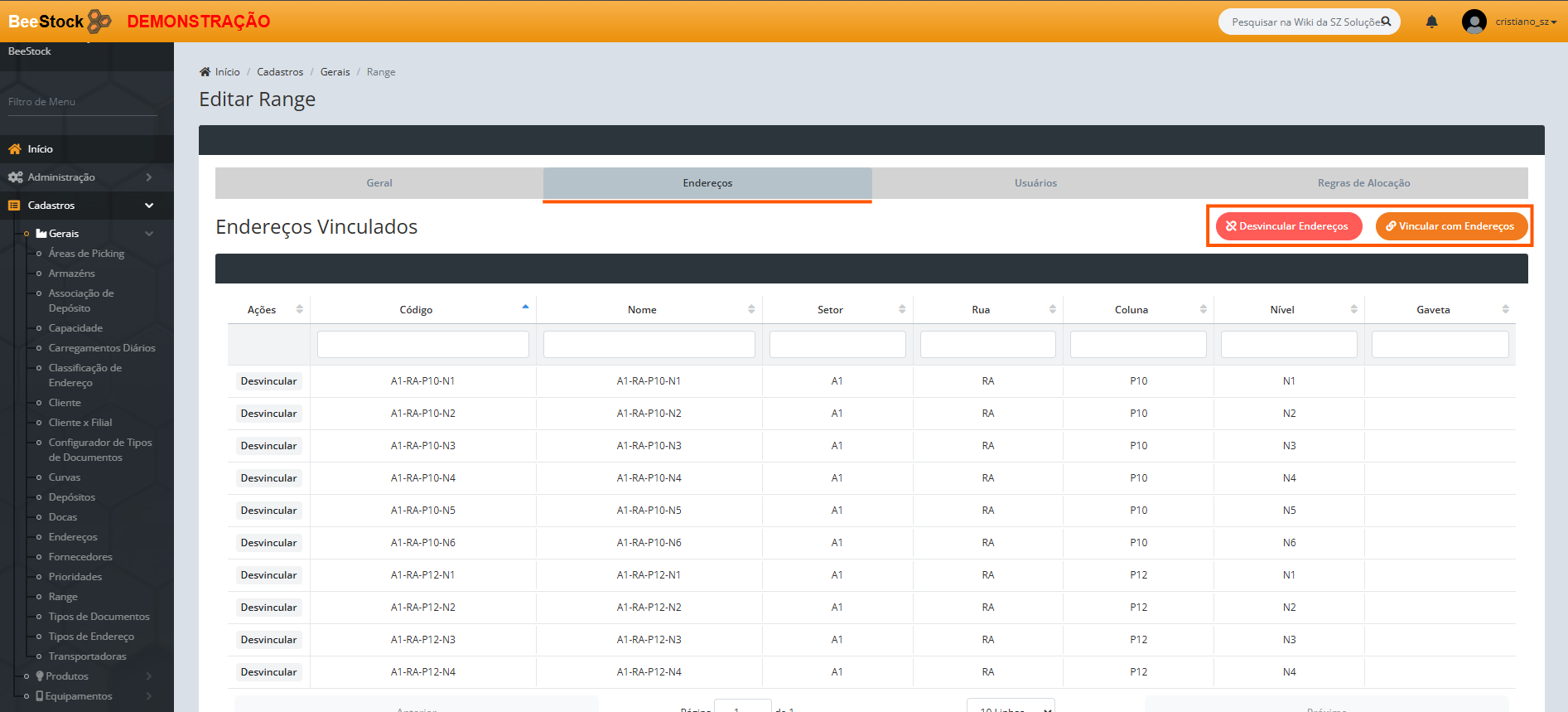Sort the table by the Nome column
The width and height of the screenshot is (1568, 712).
[x=642, y=310]
